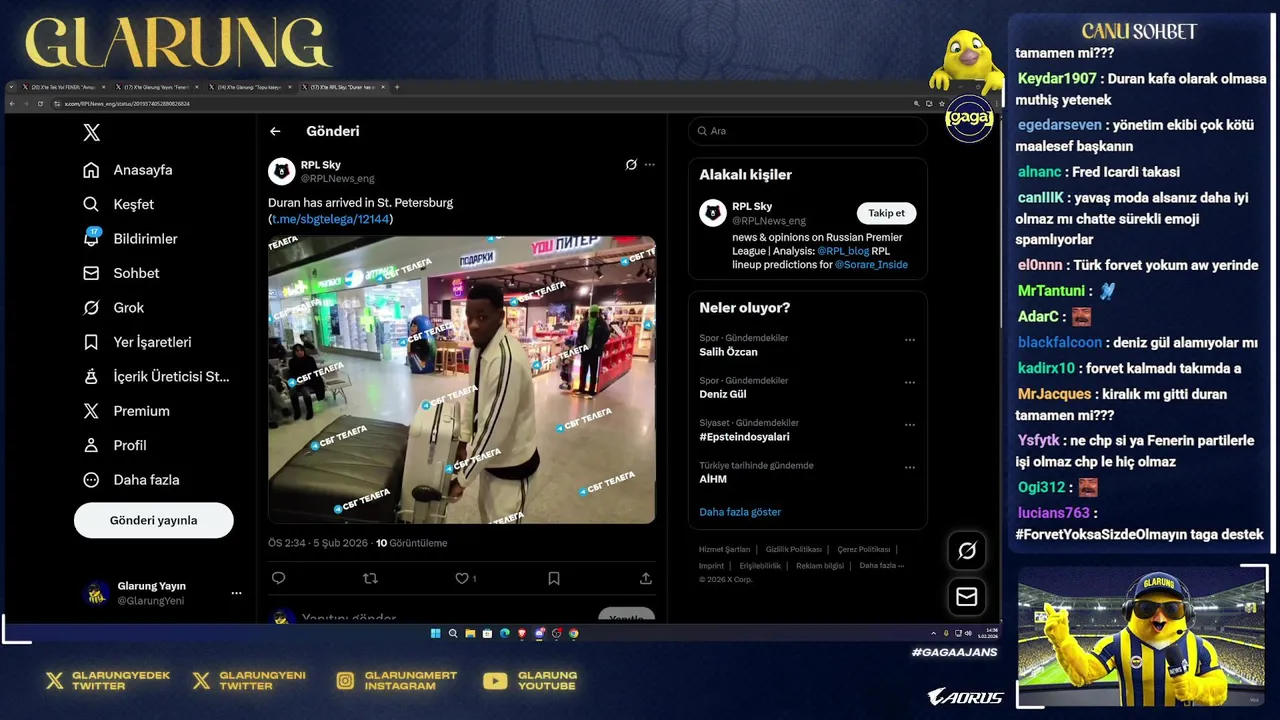This screenshot has height=720, width=1280.
Task: Open Sohbet messages in sidebar
Action: point(121,273)
